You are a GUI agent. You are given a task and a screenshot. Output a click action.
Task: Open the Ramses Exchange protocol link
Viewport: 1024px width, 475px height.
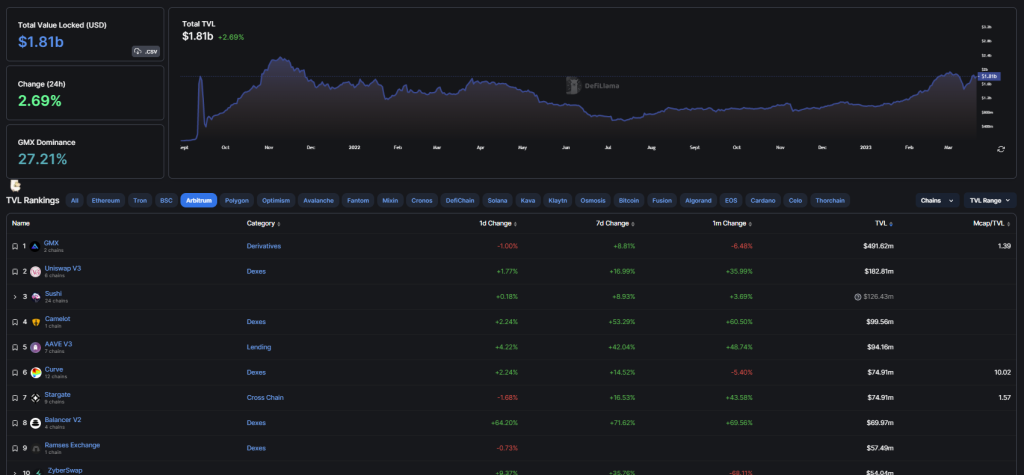pyautogui.click(x=72, y=445)
